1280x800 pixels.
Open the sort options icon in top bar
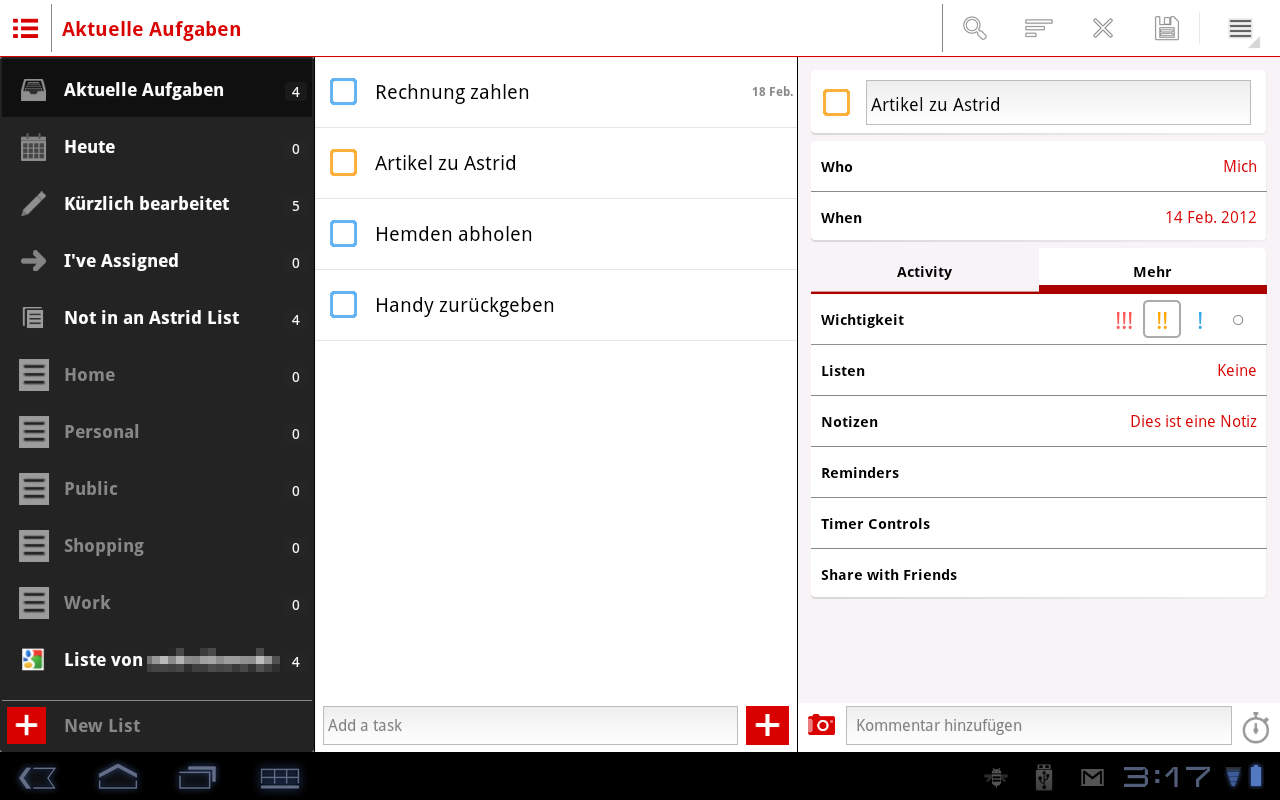tap(1039, 28)
